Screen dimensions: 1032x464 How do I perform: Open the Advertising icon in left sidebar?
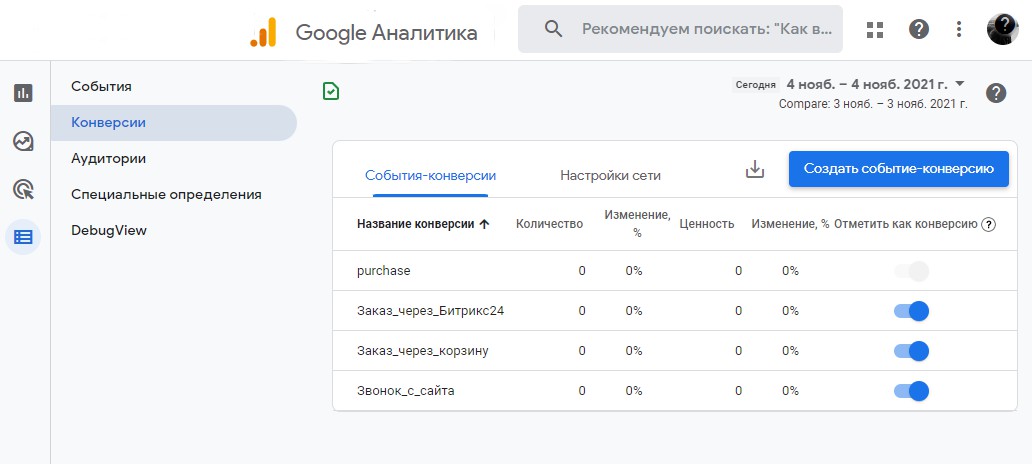23,189
